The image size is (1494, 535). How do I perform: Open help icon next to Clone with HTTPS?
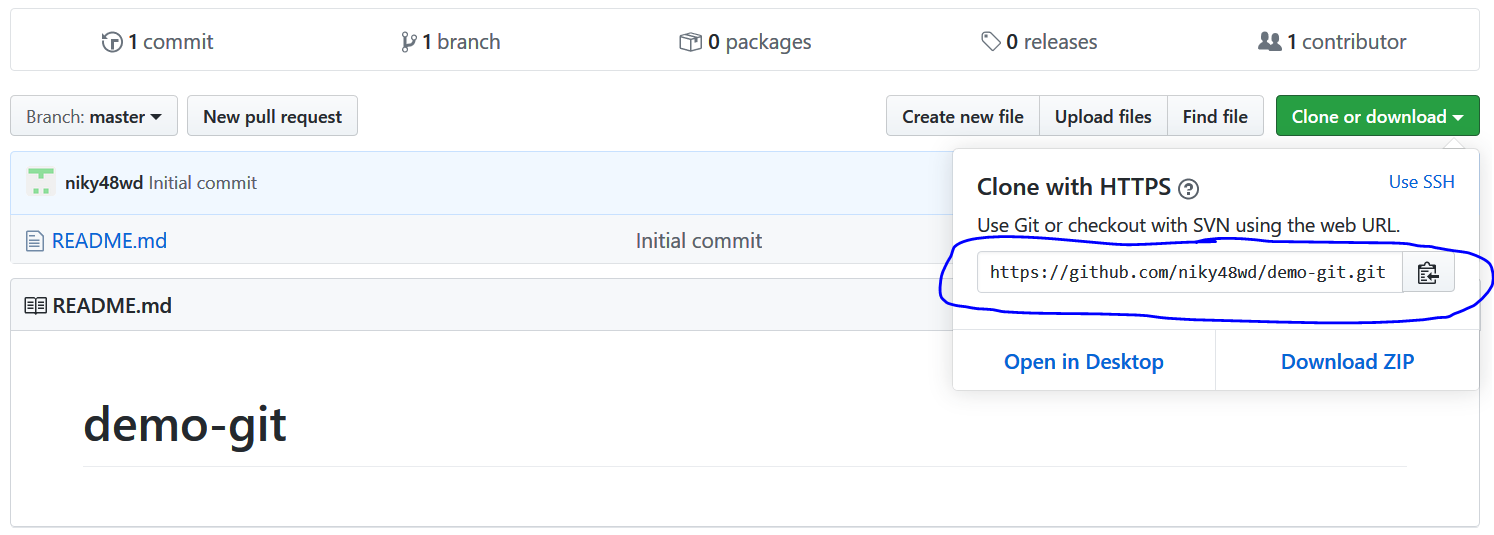1188,188
